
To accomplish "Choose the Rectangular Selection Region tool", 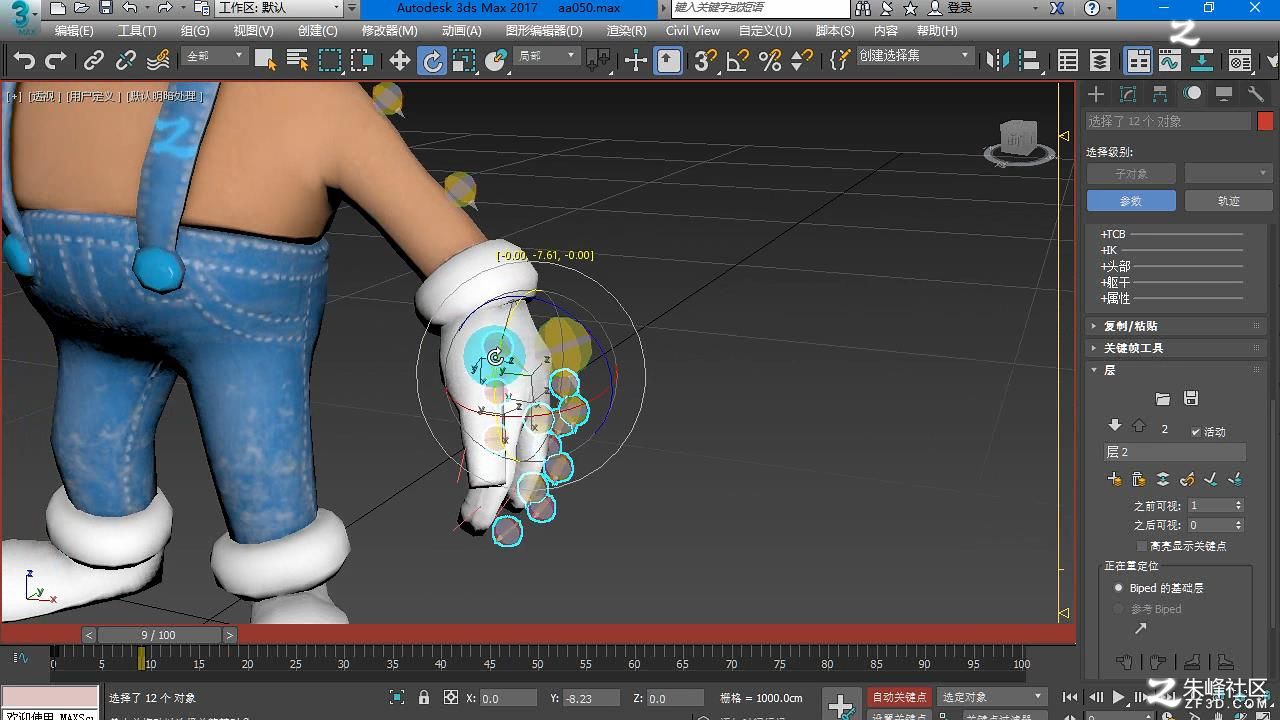I will coord(330,61).
